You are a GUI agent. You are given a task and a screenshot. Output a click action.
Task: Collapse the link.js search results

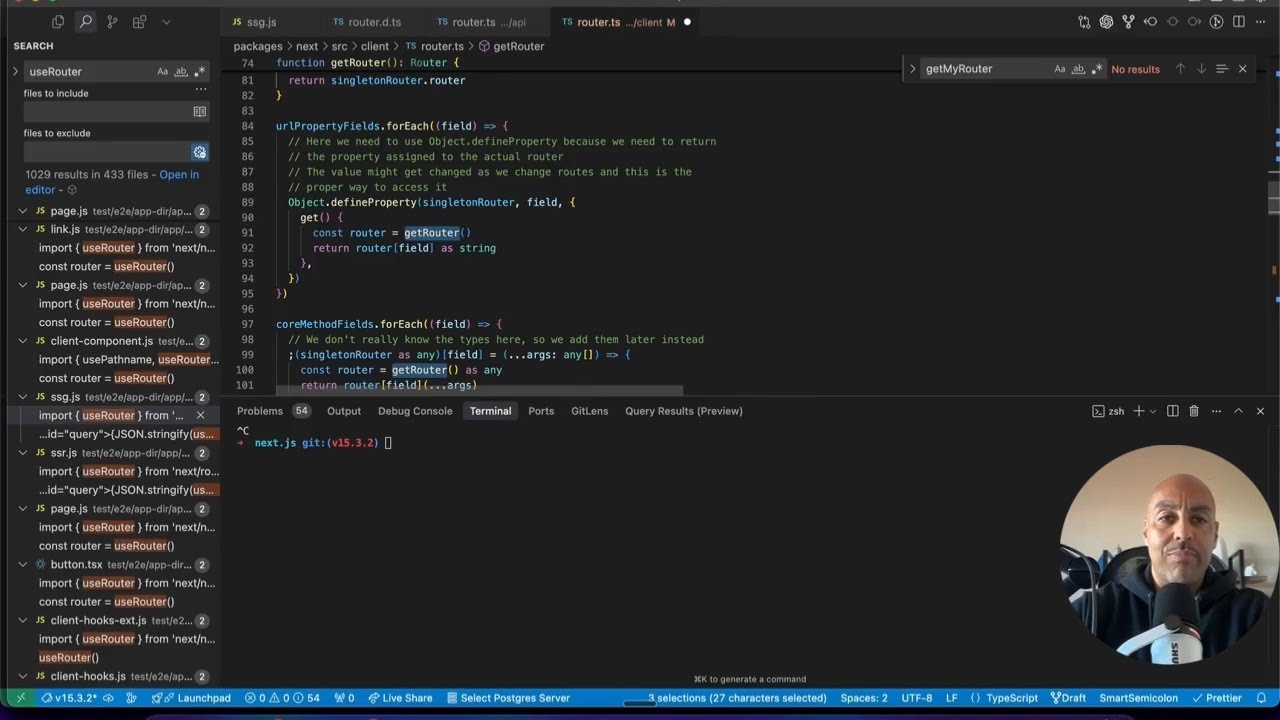pos(24,229)
